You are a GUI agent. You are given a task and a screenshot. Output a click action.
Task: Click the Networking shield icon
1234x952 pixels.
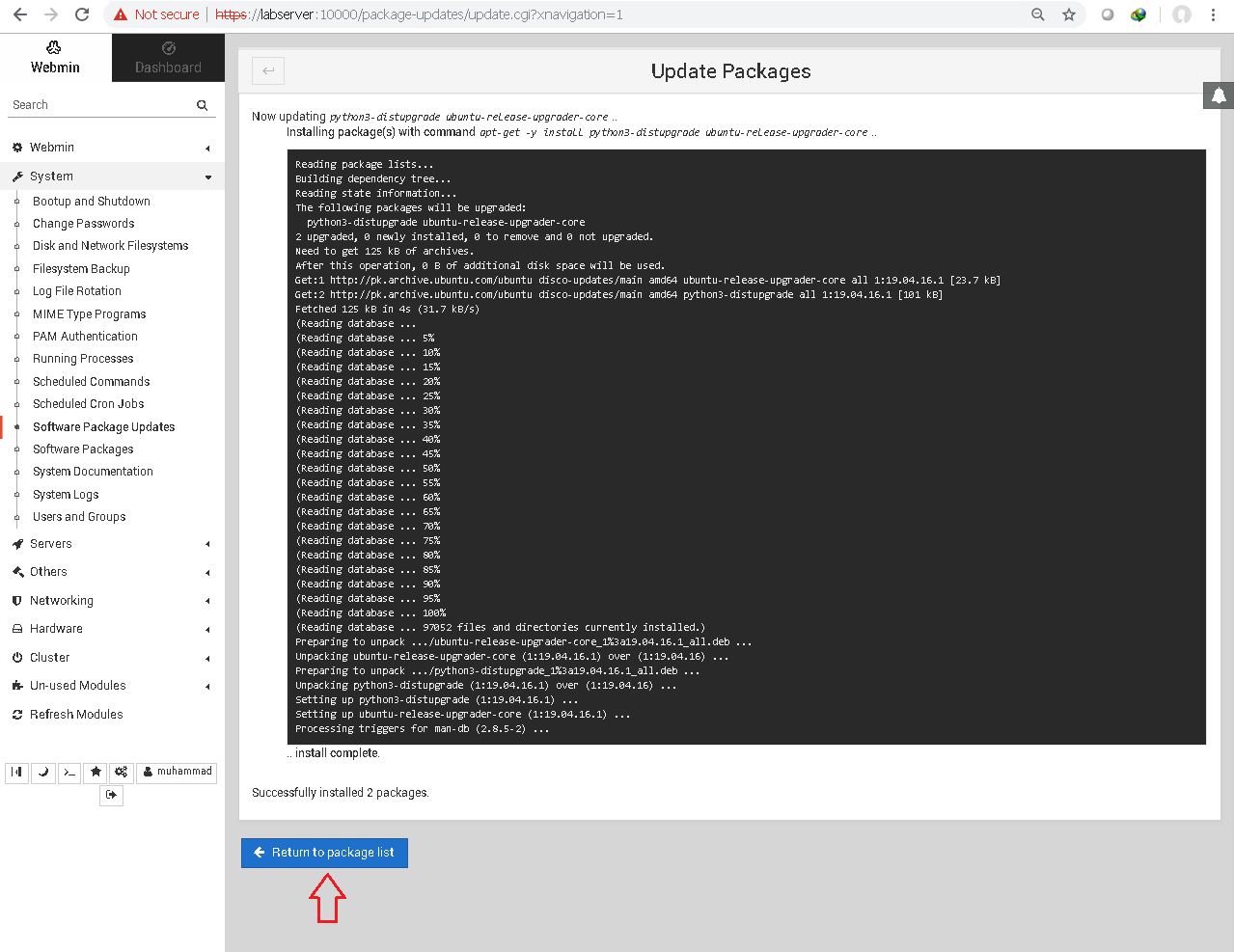click(x=17, y=601)
